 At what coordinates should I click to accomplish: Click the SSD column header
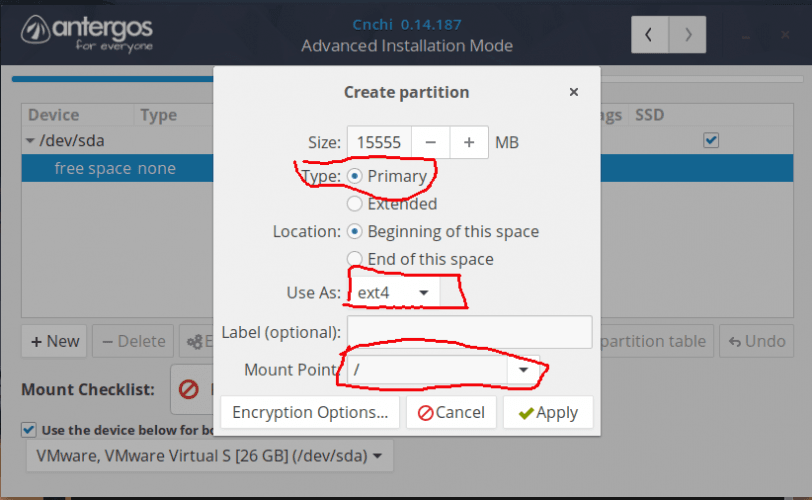click(649, 115)
